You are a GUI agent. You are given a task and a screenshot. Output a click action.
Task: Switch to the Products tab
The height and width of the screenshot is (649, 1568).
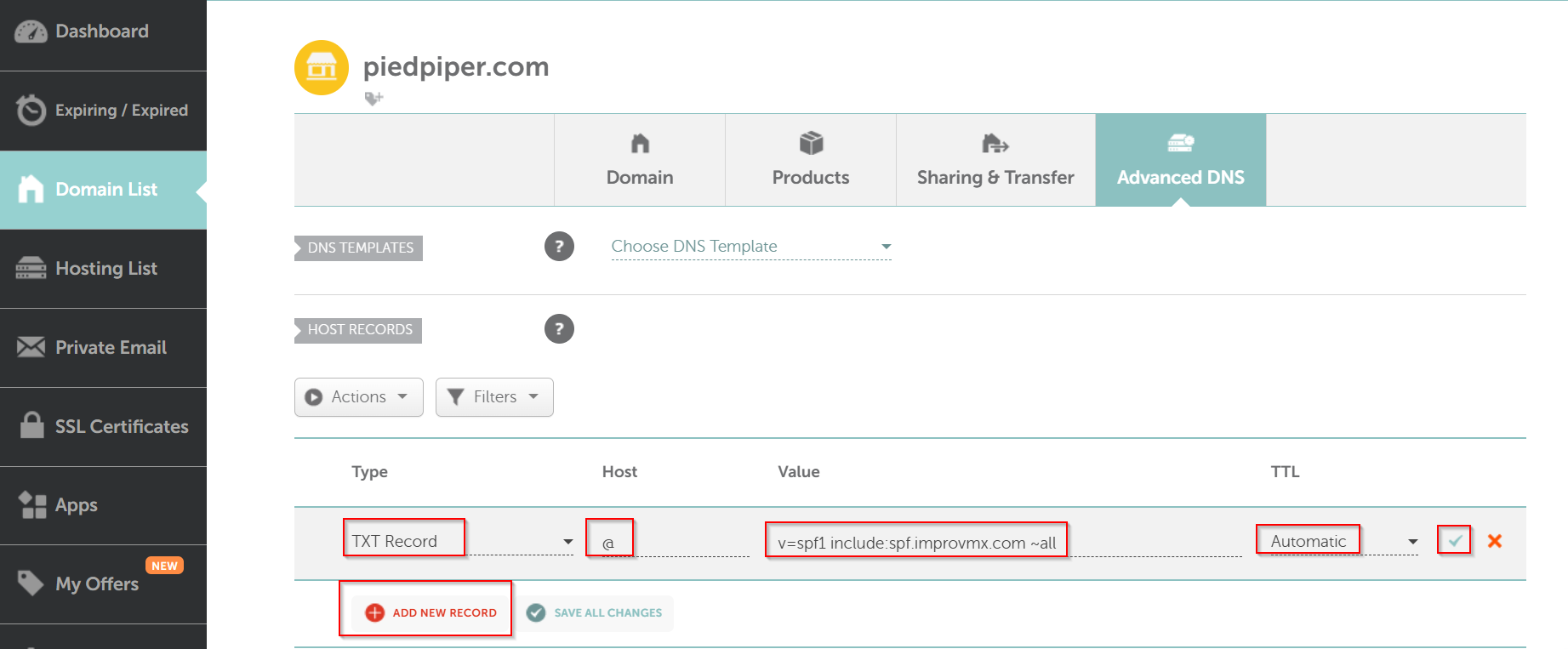point(810,161)
